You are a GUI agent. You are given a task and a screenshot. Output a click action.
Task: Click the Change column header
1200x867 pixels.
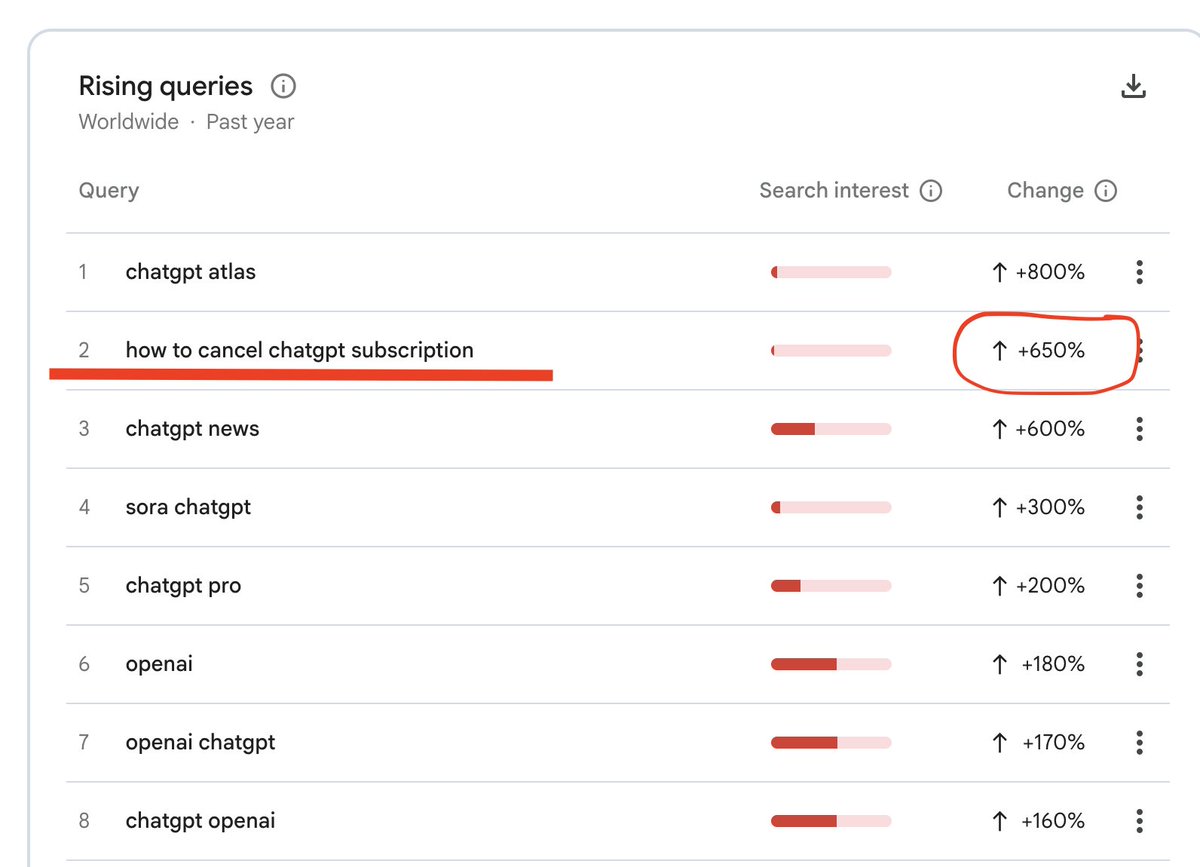click(1045, 191)
